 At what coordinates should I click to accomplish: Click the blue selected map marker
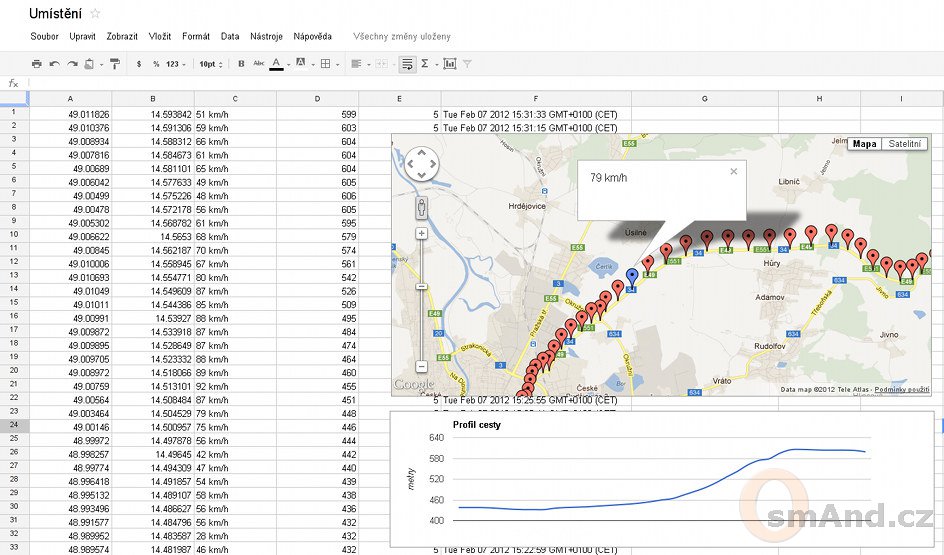click(632, 278)
